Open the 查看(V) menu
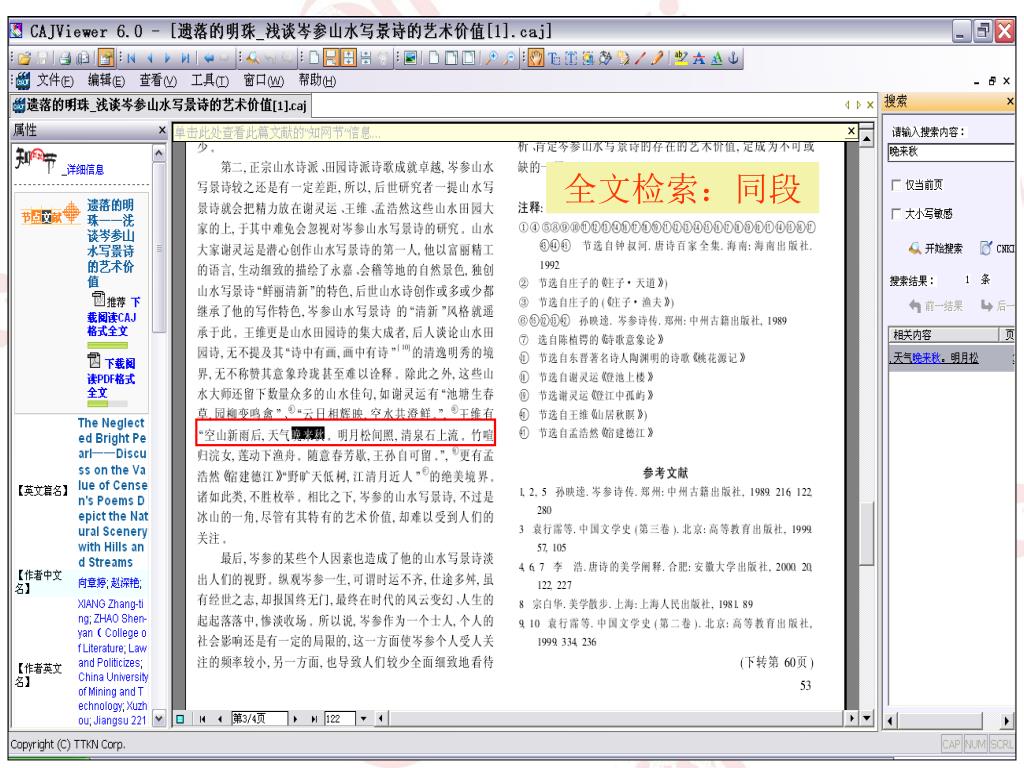The width and height of the screenshot is (1024, 768). coord(157,80)
